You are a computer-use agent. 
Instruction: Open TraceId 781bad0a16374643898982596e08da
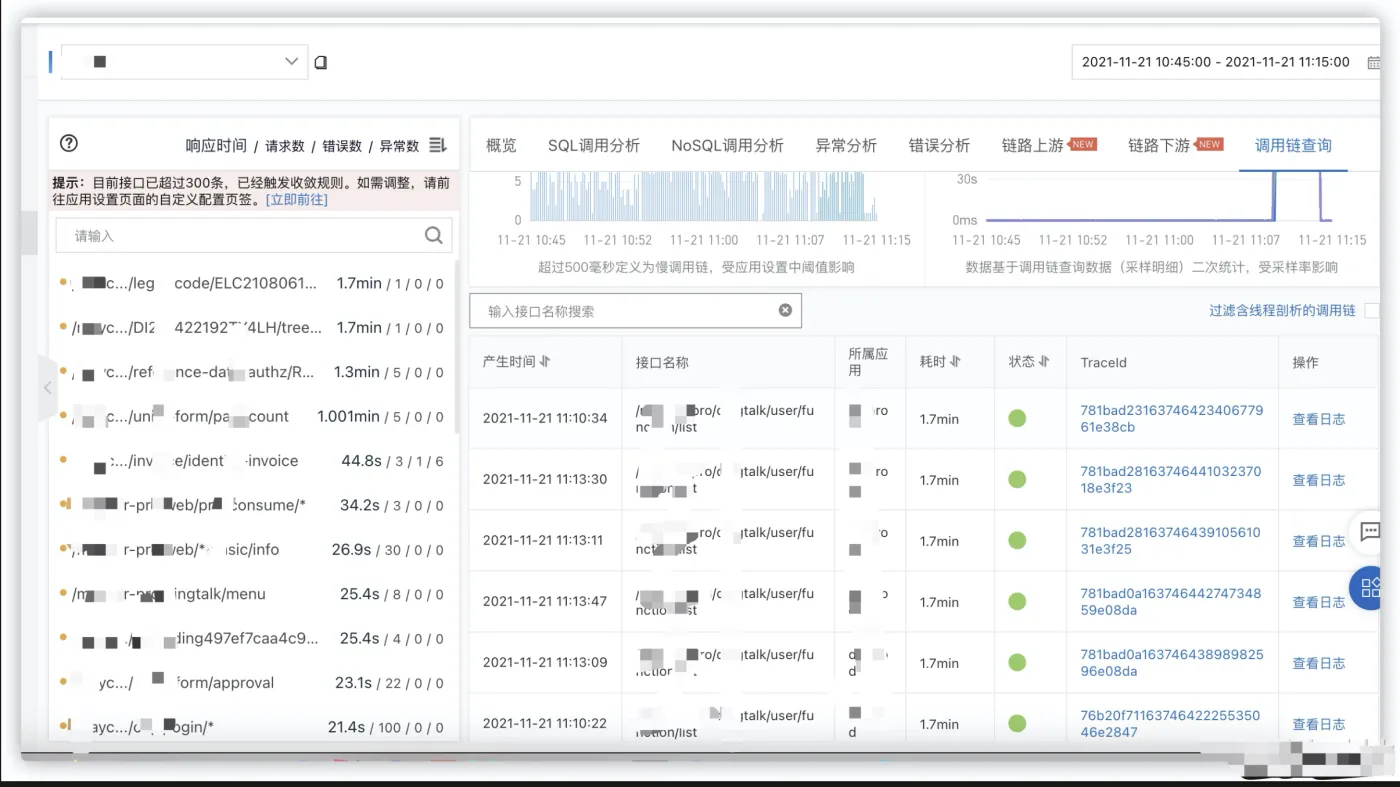pos(1171,662)
